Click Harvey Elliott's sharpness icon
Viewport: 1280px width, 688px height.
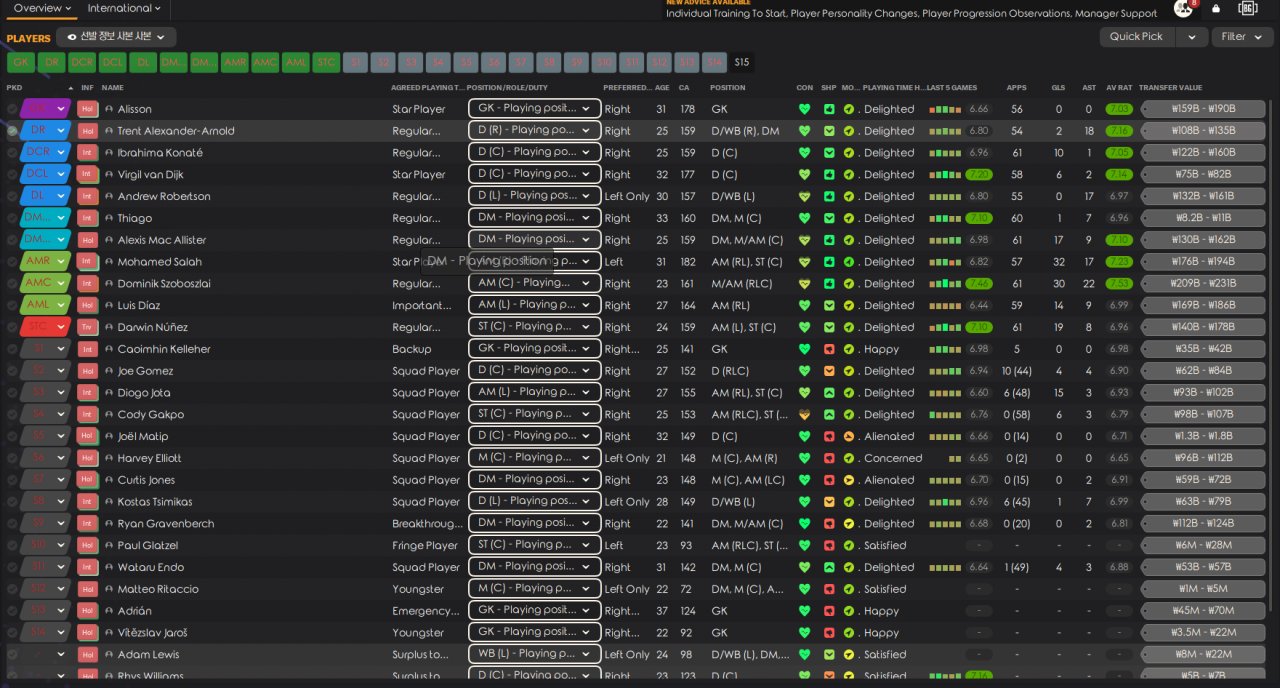tap(829, 458)
